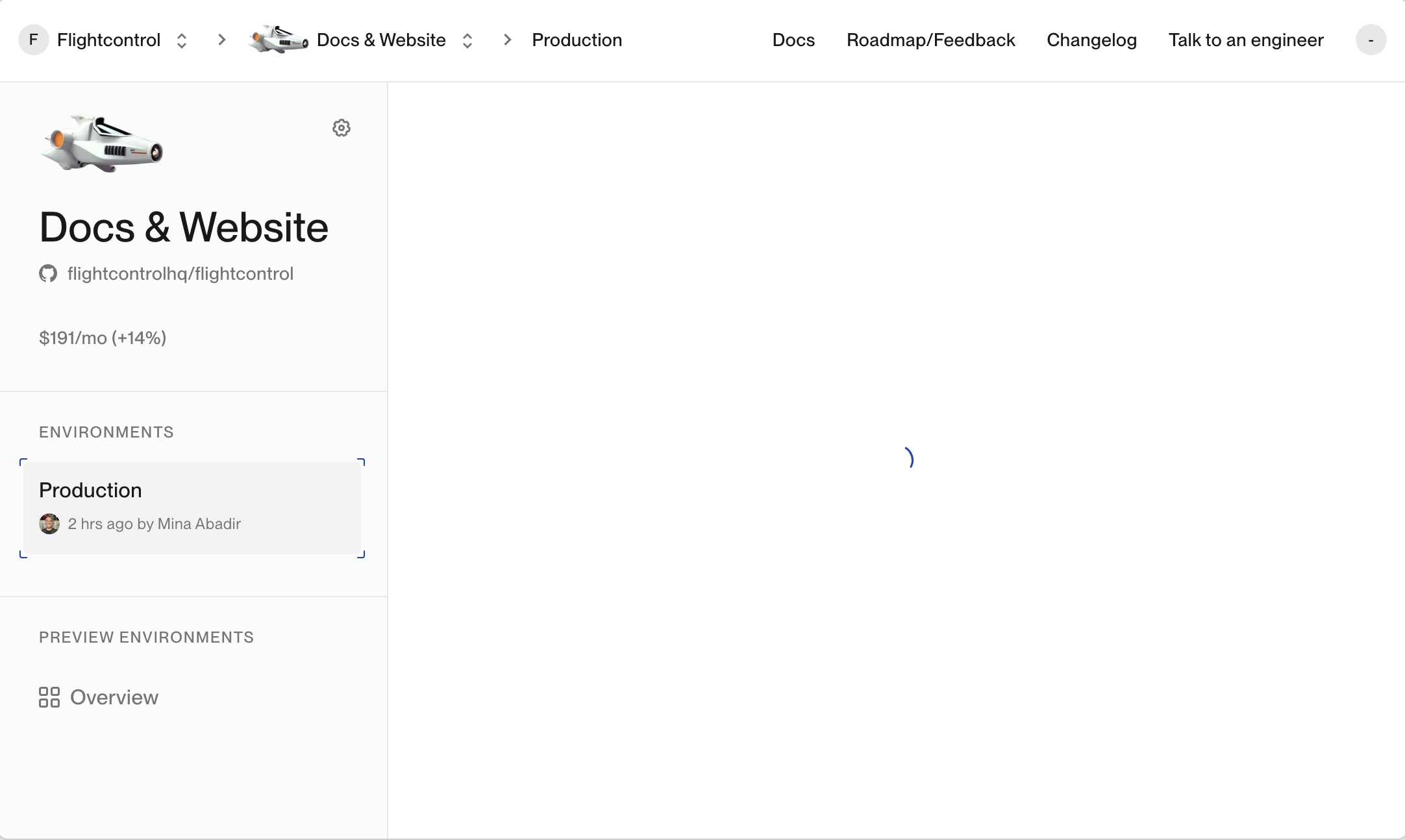The width and height of the screenshot is (1405, 840).
Task: Click the F organization avatar
Action: (x=34, y=40)
